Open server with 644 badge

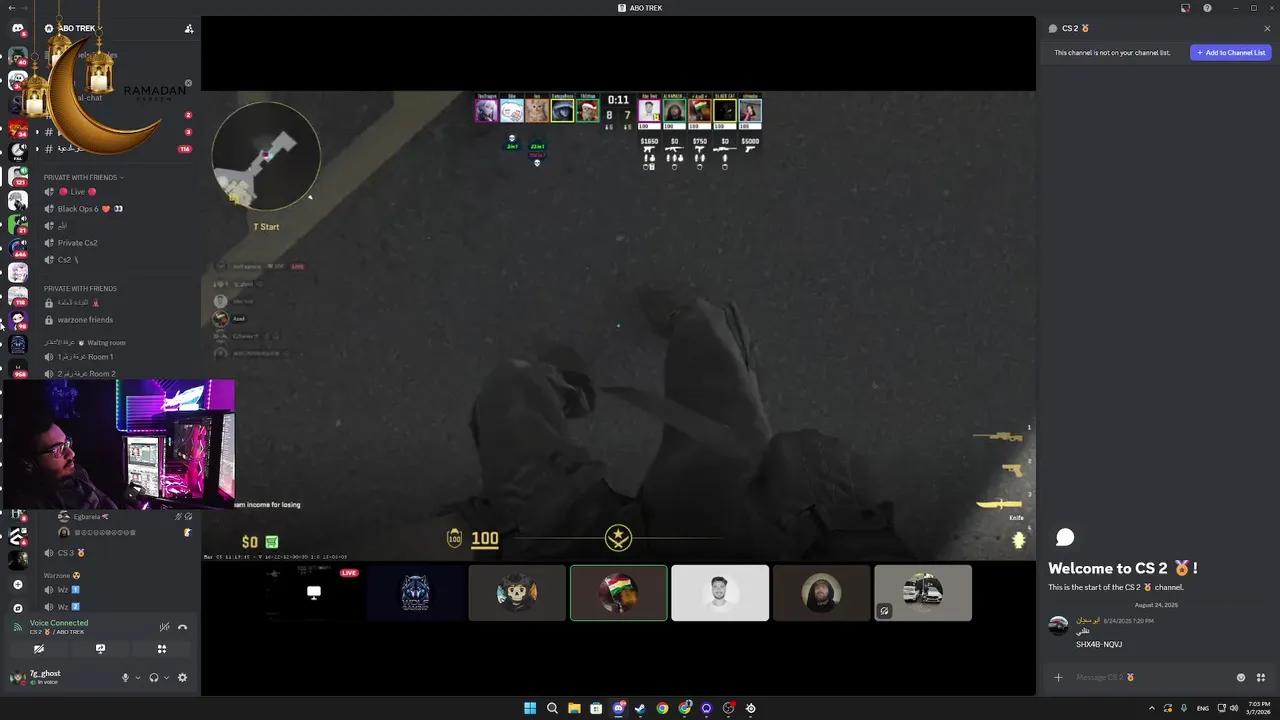tap(18, 248)
